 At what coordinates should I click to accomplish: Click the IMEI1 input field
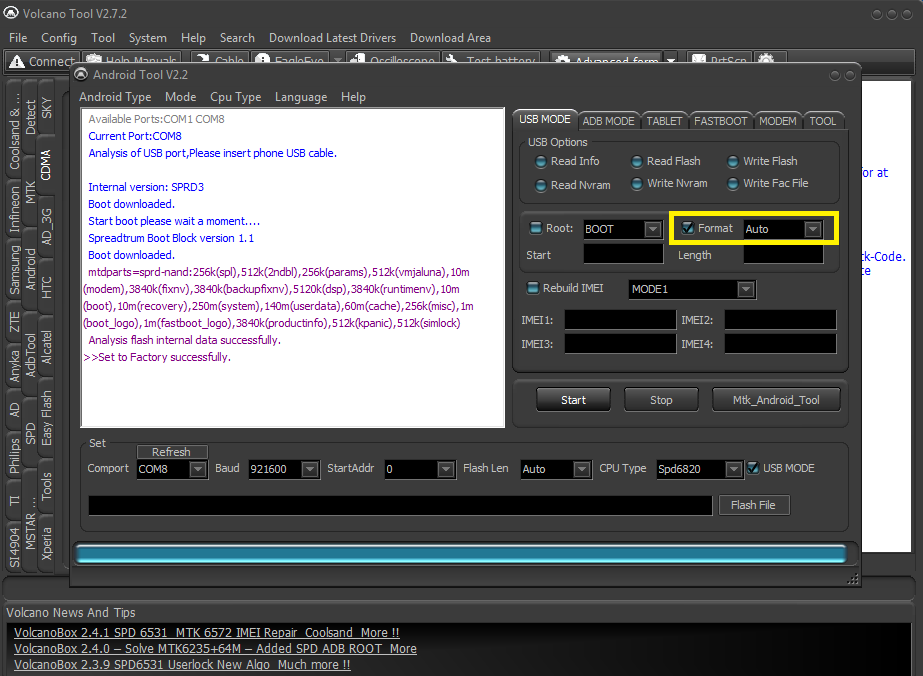click(x=620, y=320)
